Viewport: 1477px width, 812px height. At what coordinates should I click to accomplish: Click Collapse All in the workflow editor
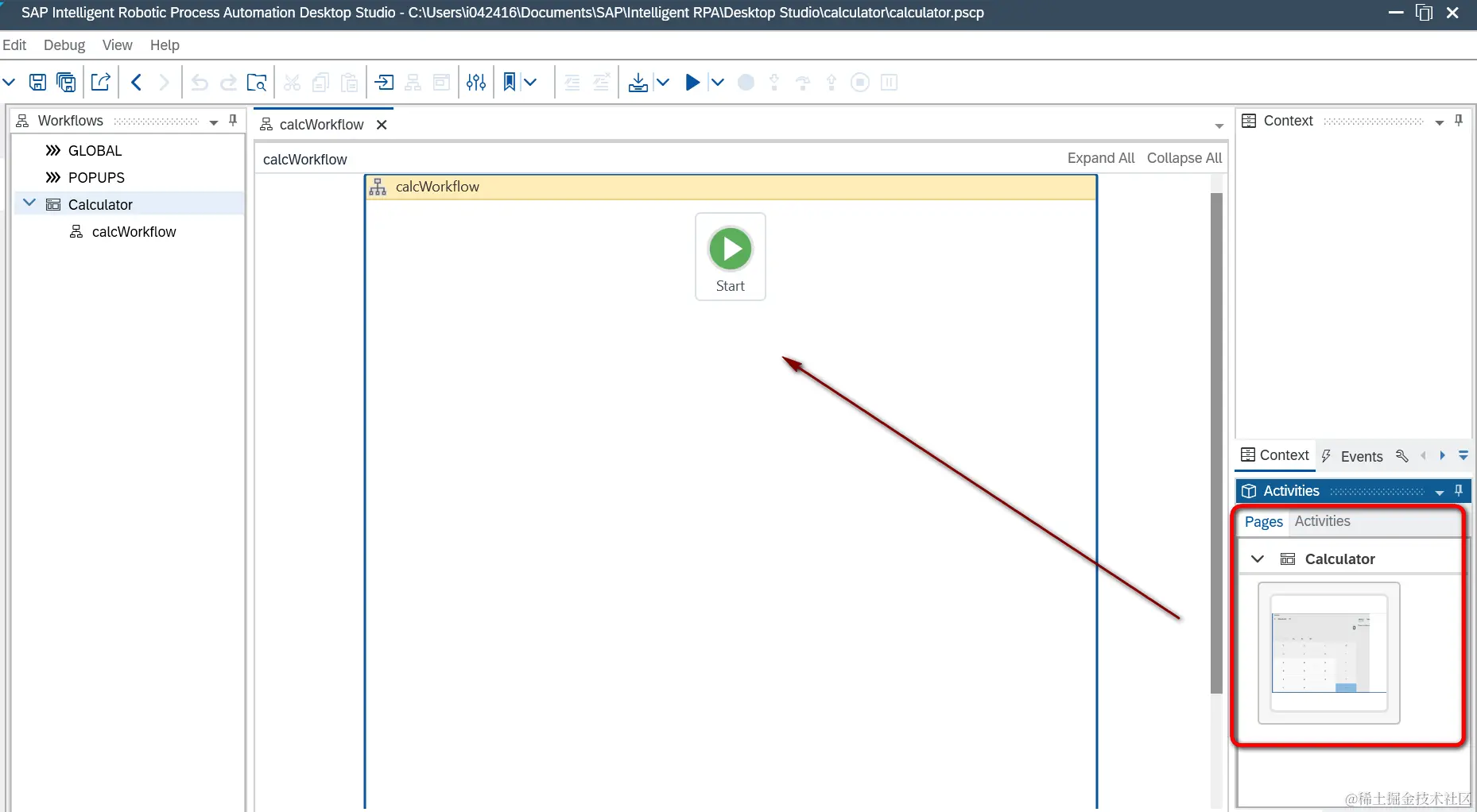point(1184,158)
